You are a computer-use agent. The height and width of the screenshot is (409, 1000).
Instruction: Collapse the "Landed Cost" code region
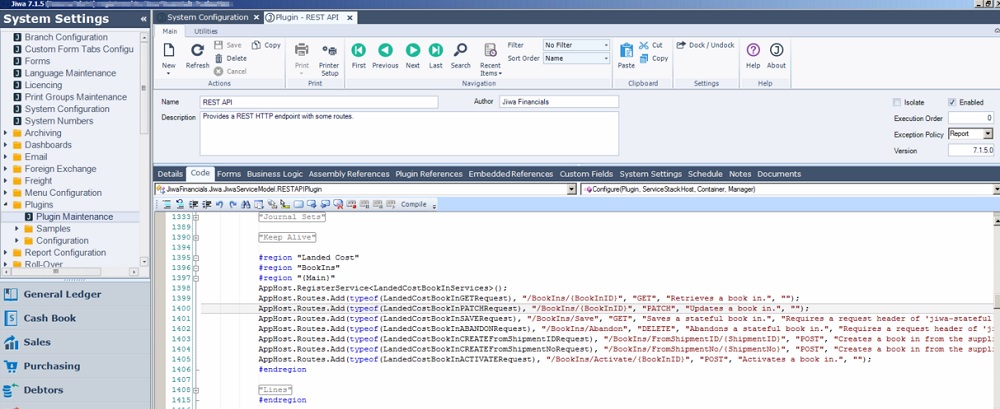click(x=196, y=258)
